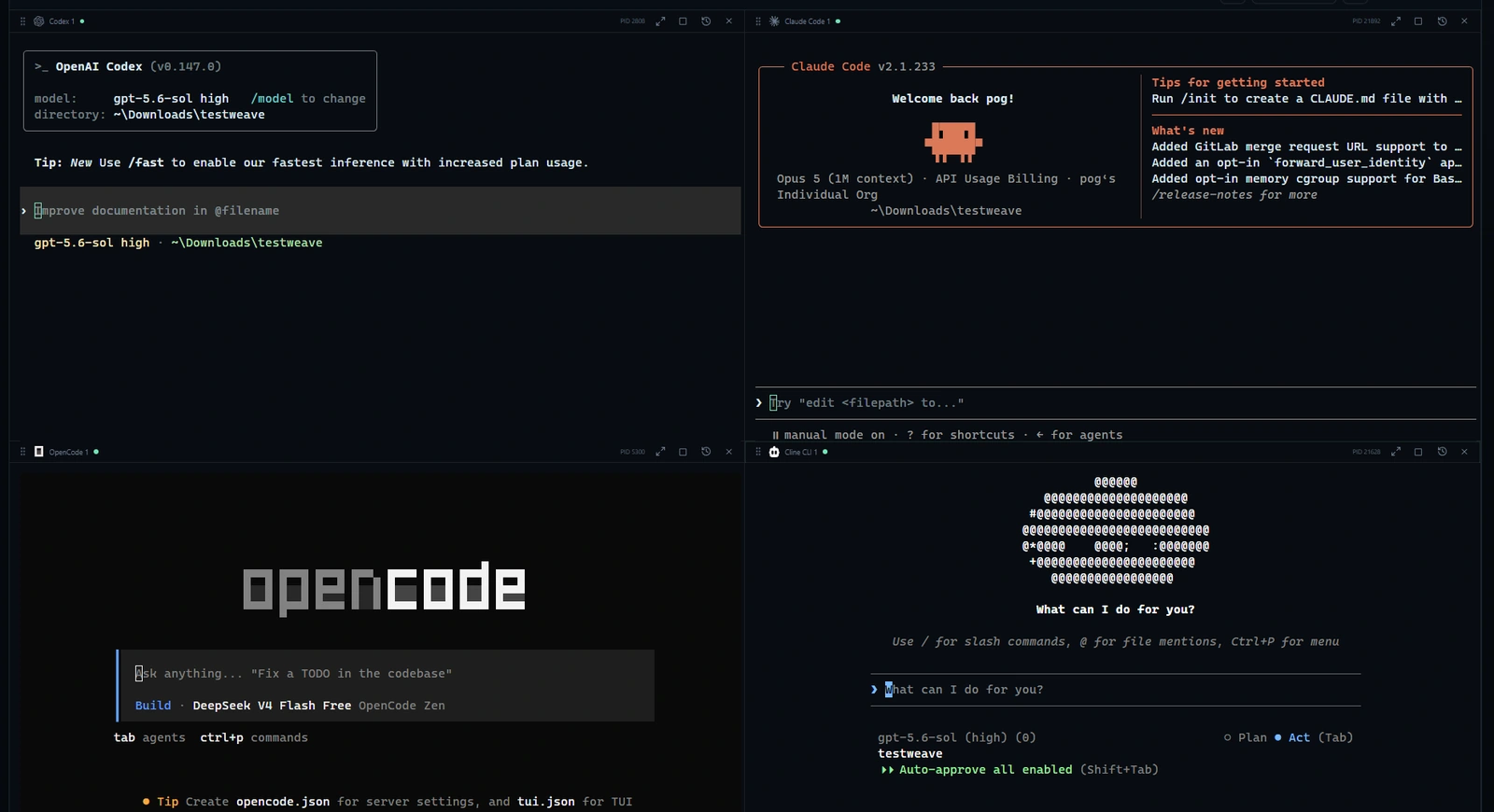Click '/release-notes for more' in Claude Code
Image resolution: width=1494 pixels, height=812 pixels.
(x=1234, y=195)
